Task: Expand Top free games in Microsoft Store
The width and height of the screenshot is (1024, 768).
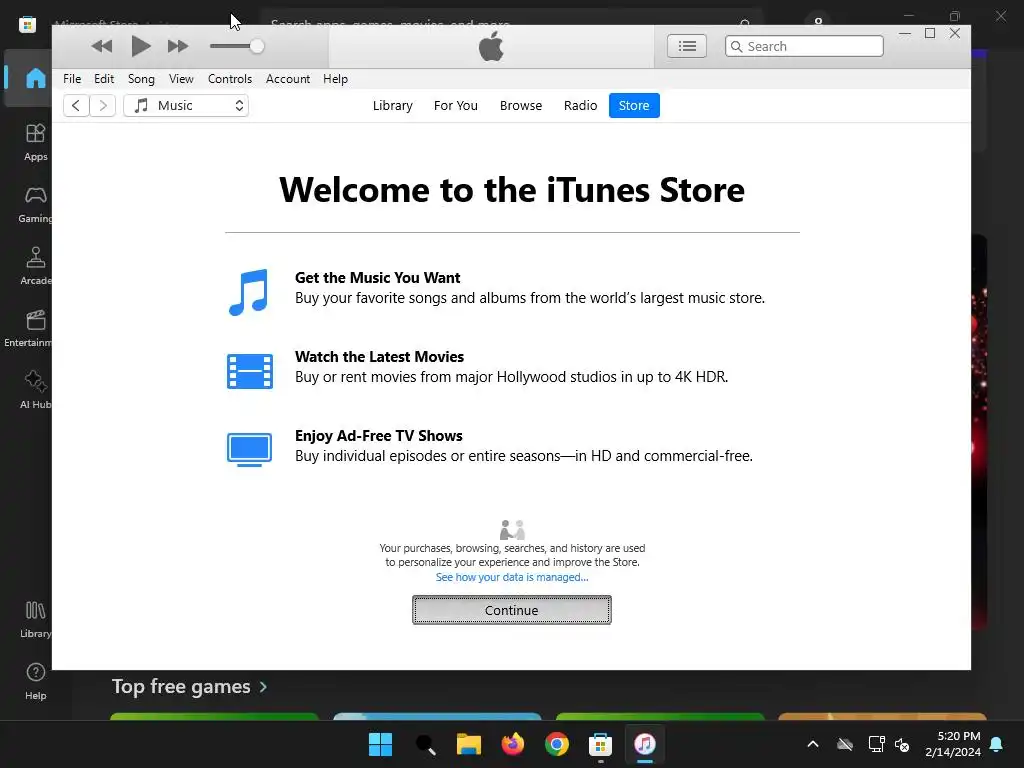Action: tap(189, 687)
